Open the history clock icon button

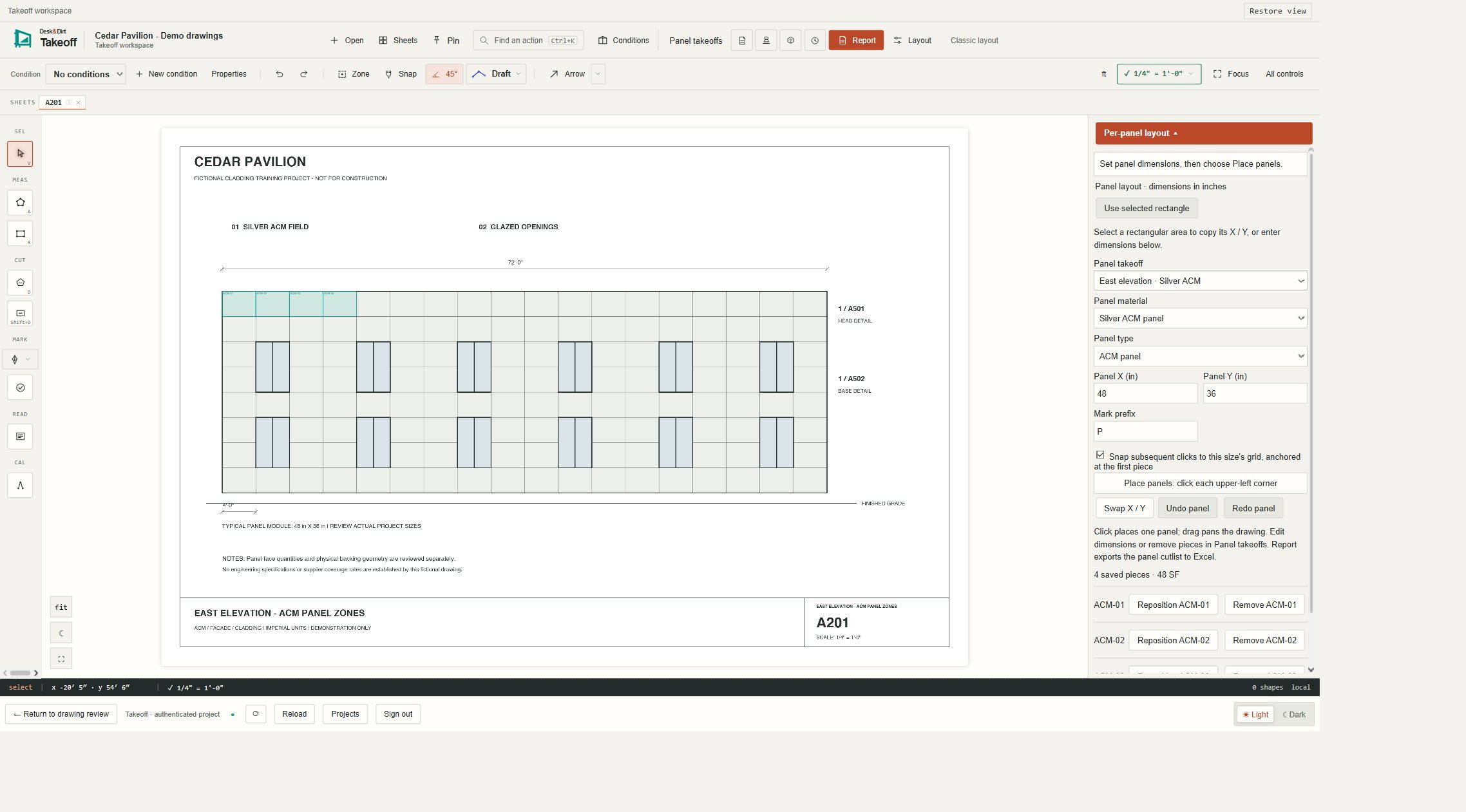(x=815, y=41)
